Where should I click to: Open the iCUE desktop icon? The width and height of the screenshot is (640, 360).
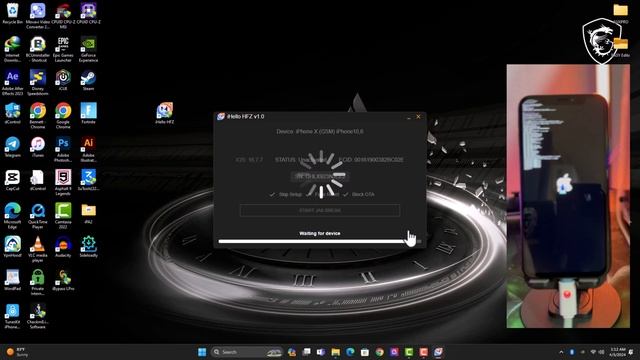tap(63, 80)
